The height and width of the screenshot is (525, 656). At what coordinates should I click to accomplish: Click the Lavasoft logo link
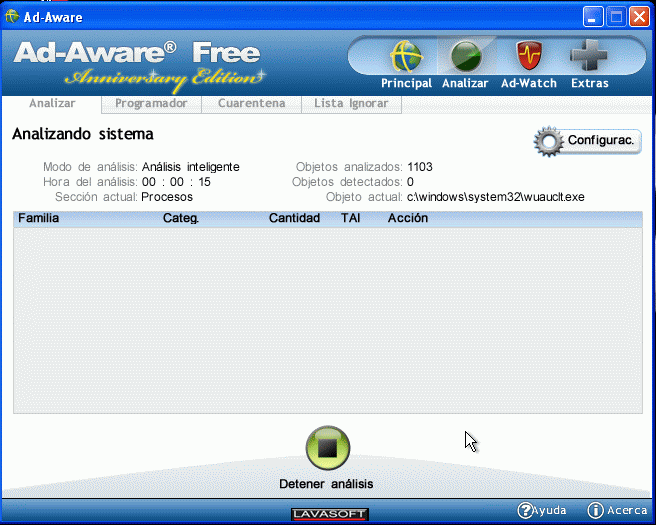click(330, 514)
